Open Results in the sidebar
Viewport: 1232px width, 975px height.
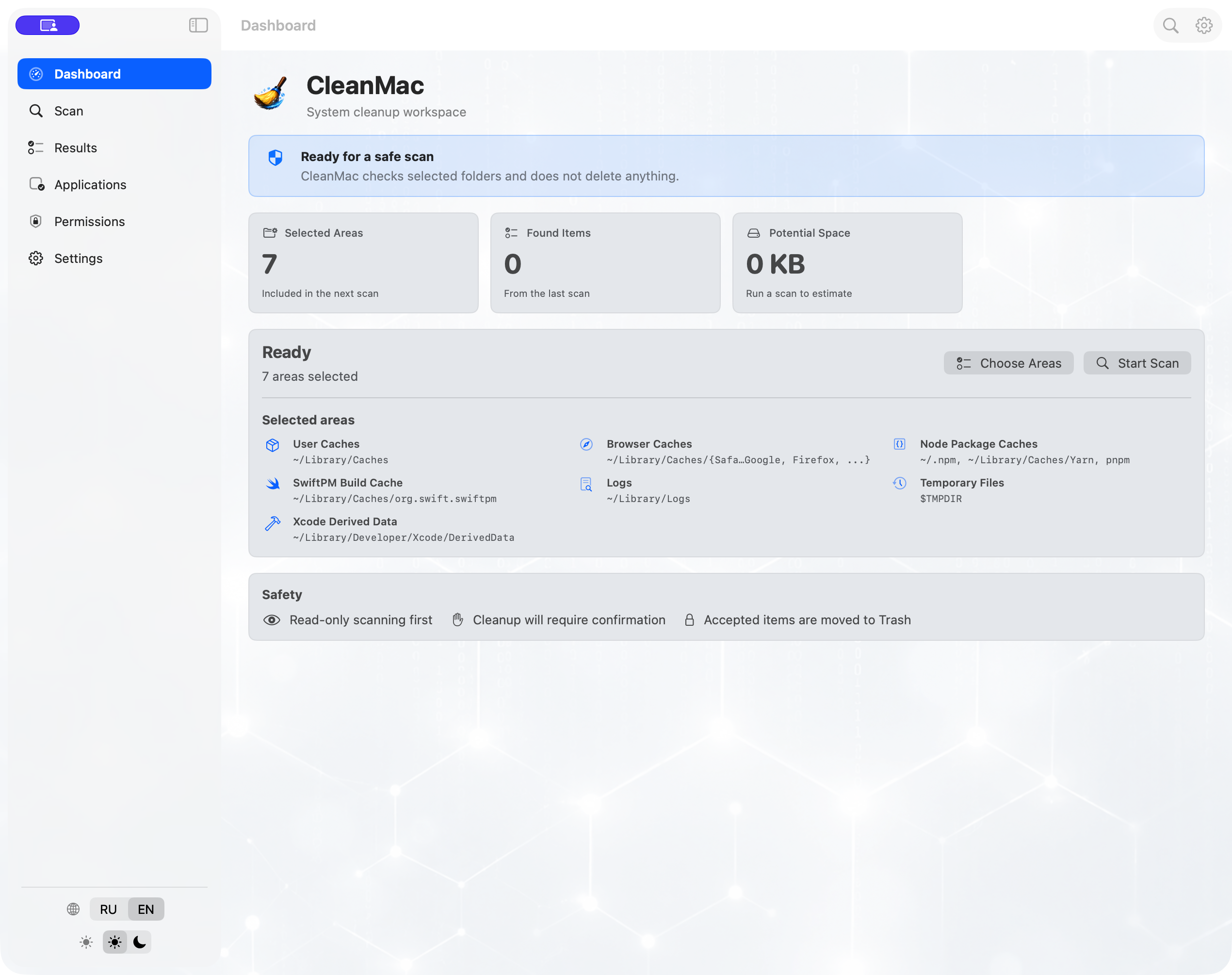point(114,148)
